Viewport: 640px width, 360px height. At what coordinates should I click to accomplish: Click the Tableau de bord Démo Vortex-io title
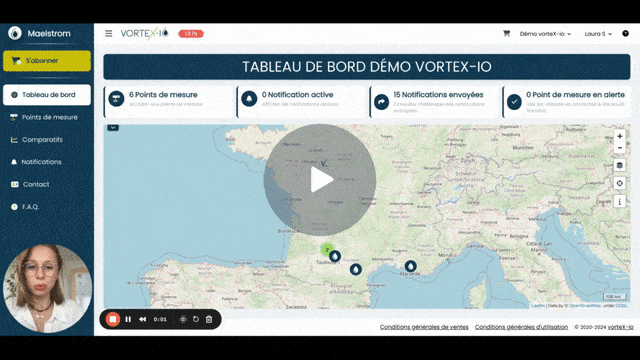(367, 67)
